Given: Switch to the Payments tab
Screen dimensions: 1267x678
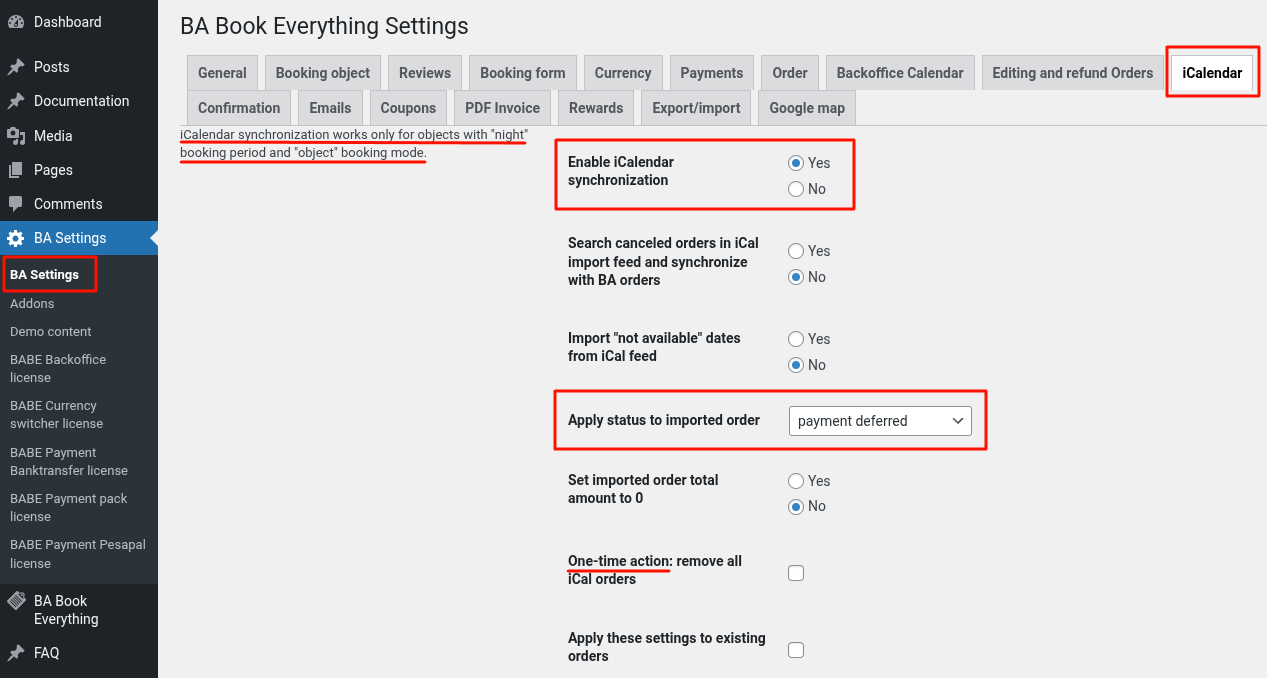Looking at the screenshot, I should (x=711, y=73).
